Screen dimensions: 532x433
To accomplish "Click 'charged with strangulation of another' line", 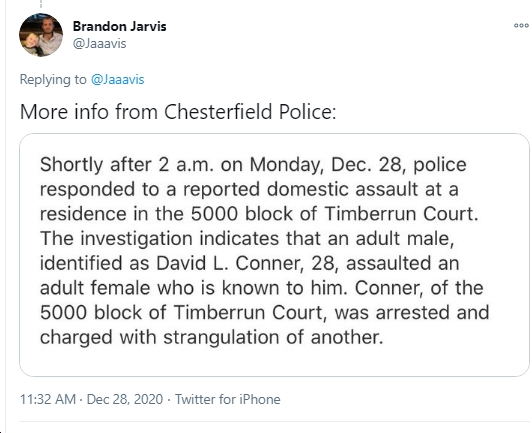I will (212, 337).
